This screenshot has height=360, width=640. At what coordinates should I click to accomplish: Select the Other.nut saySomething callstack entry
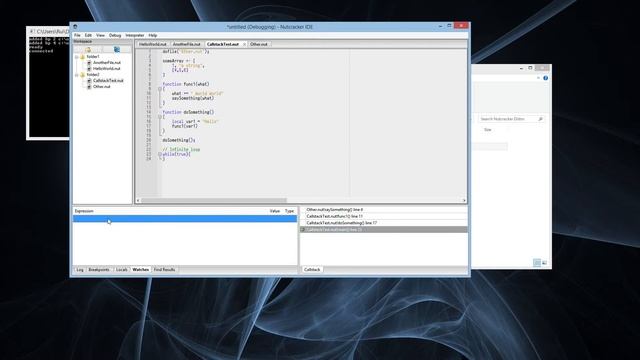pyautogui.click(x=384, y=209)
